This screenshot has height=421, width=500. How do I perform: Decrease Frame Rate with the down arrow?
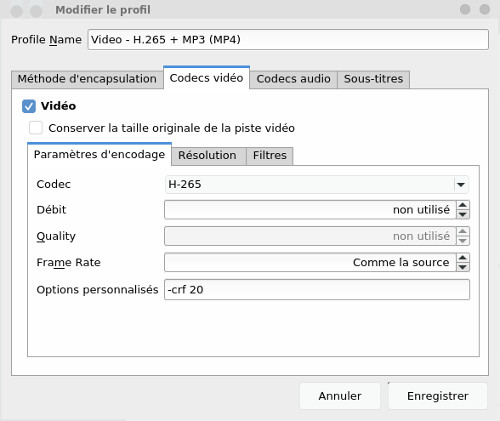click(463, 267)
